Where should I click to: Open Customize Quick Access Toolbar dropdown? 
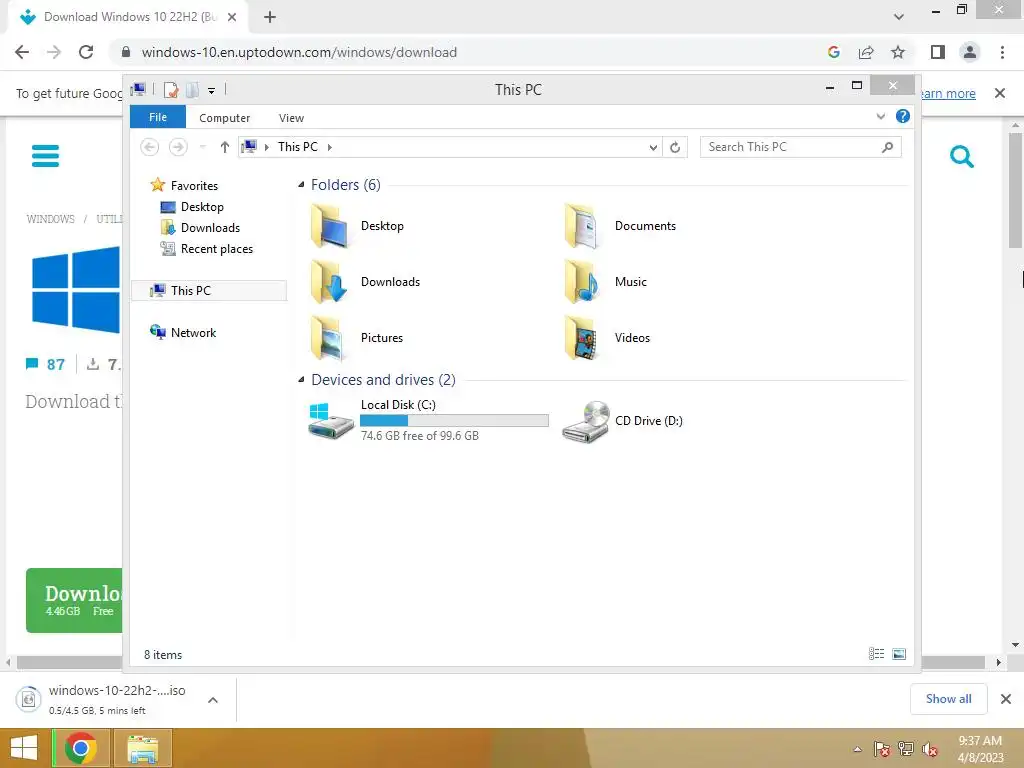[212, 91]
